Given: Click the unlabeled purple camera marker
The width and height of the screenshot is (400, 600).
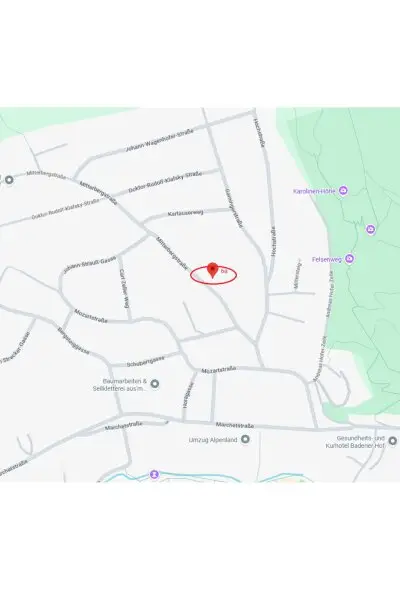Looking at the screenshot, I should tap(371, 229).
